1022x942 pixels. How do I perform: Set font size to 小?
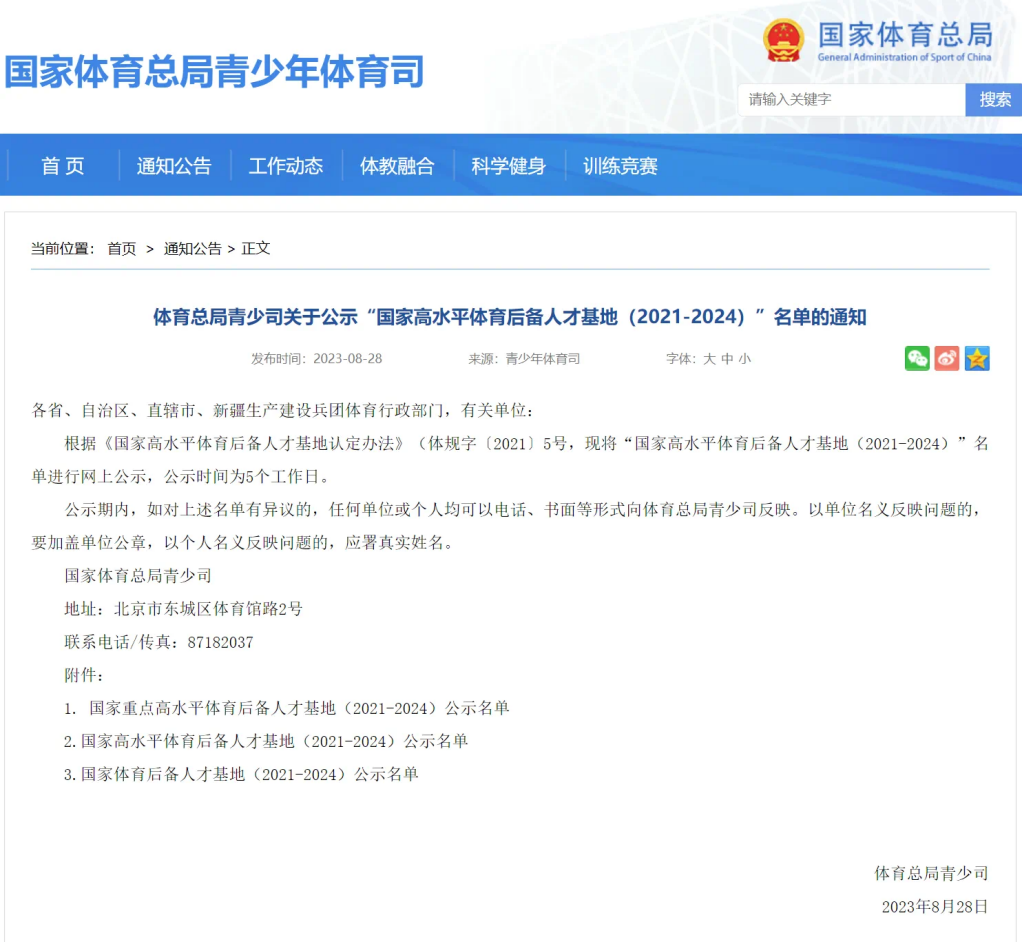[x=744, y=359]
